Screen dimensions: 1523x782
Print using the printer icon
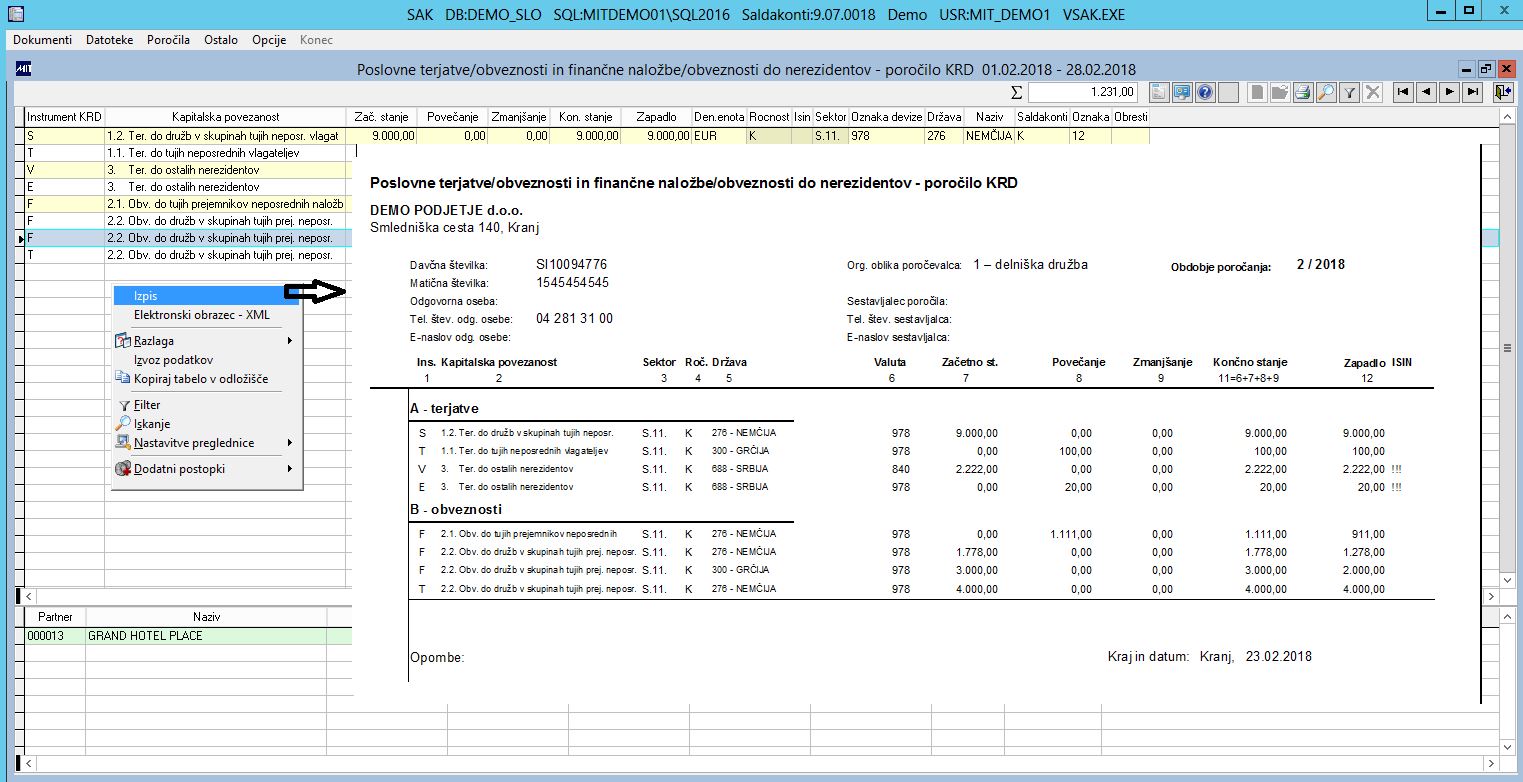point(1303,92)
